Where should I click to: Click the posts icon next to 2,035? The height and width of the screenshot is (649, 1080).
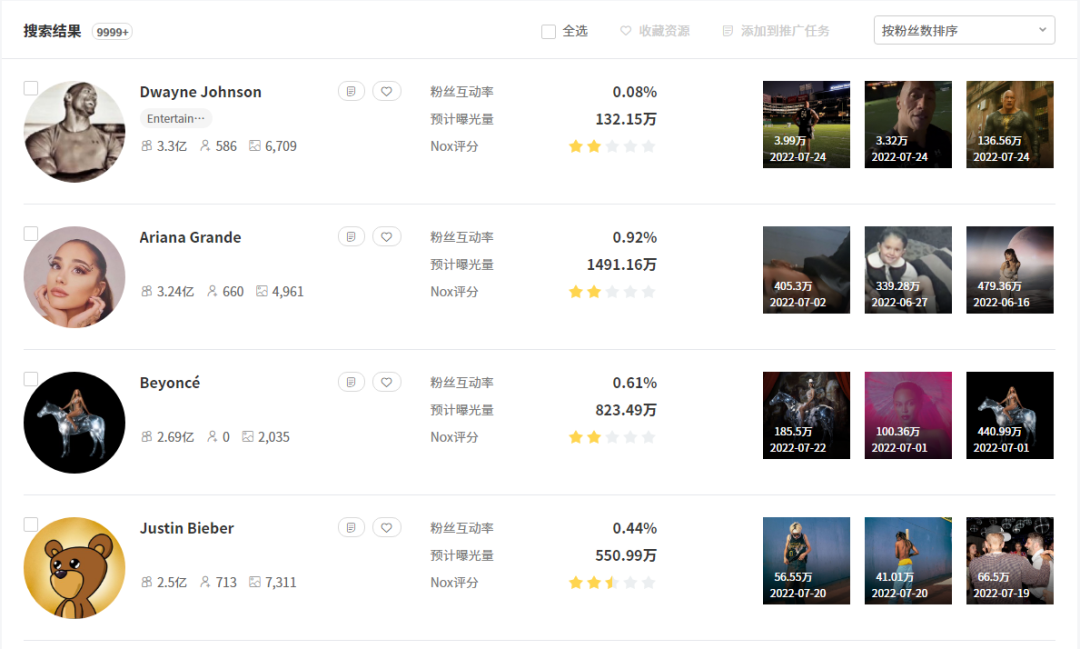248,437
